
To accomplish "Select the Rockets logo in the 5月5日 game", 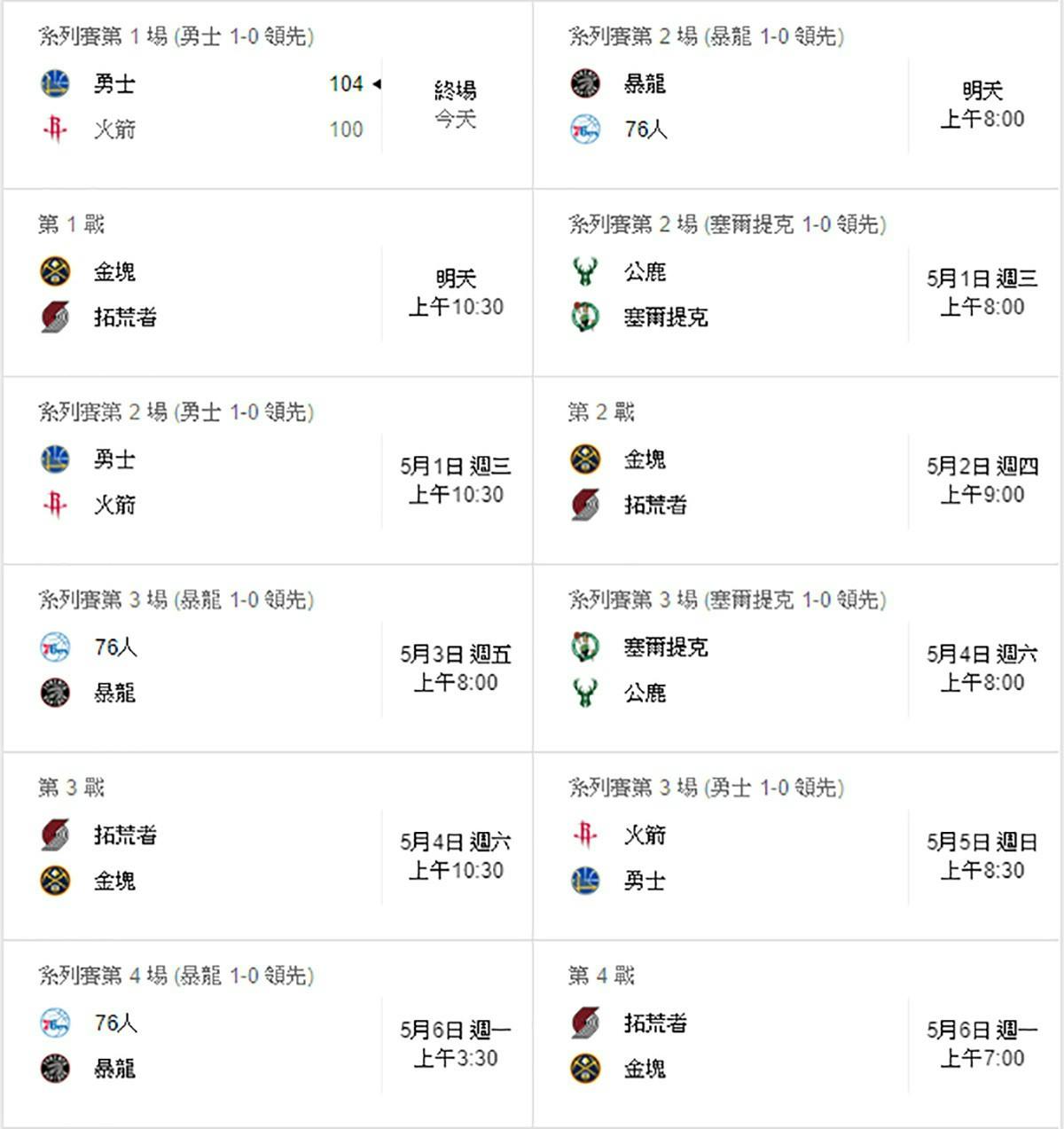I will (585, 835).
